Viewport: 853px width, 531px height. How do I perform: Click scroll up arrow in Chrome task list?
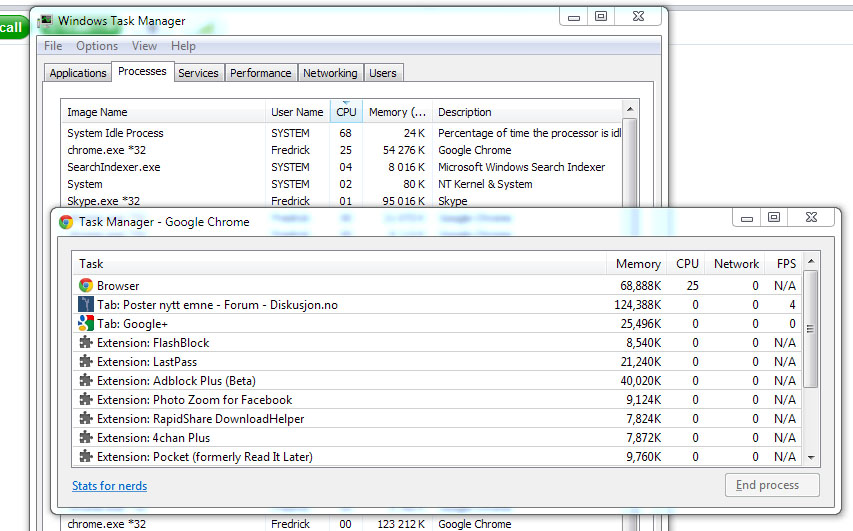pyautogui.click(x=811, y=262)
